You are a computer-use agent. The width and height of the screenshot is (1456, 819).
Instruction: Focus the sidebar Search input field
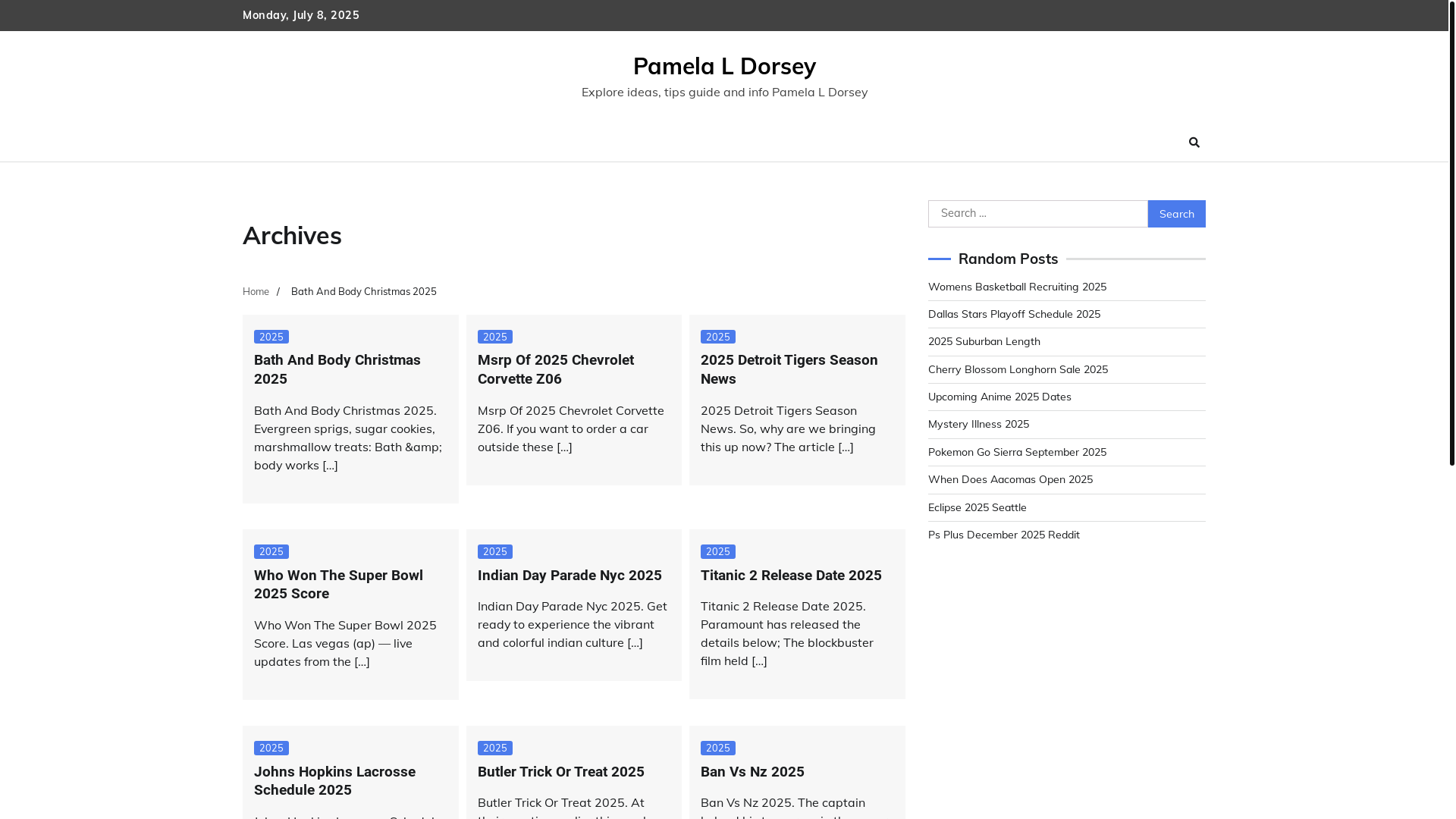point(1037,214)
